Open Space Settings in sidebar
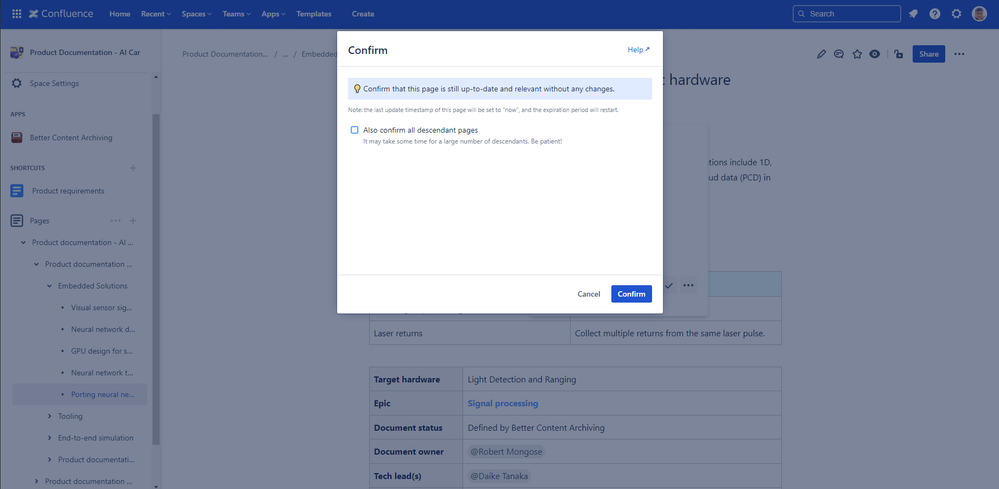Image resolution: width=999 pixels, height=489 pixels. pyautogui.click(x=54, y=83)
